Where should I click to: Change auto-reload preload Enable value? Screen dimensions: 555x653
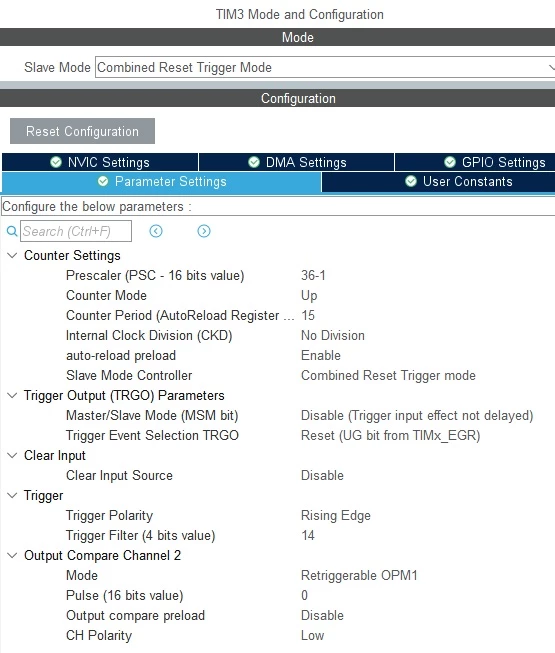[321, 355]
